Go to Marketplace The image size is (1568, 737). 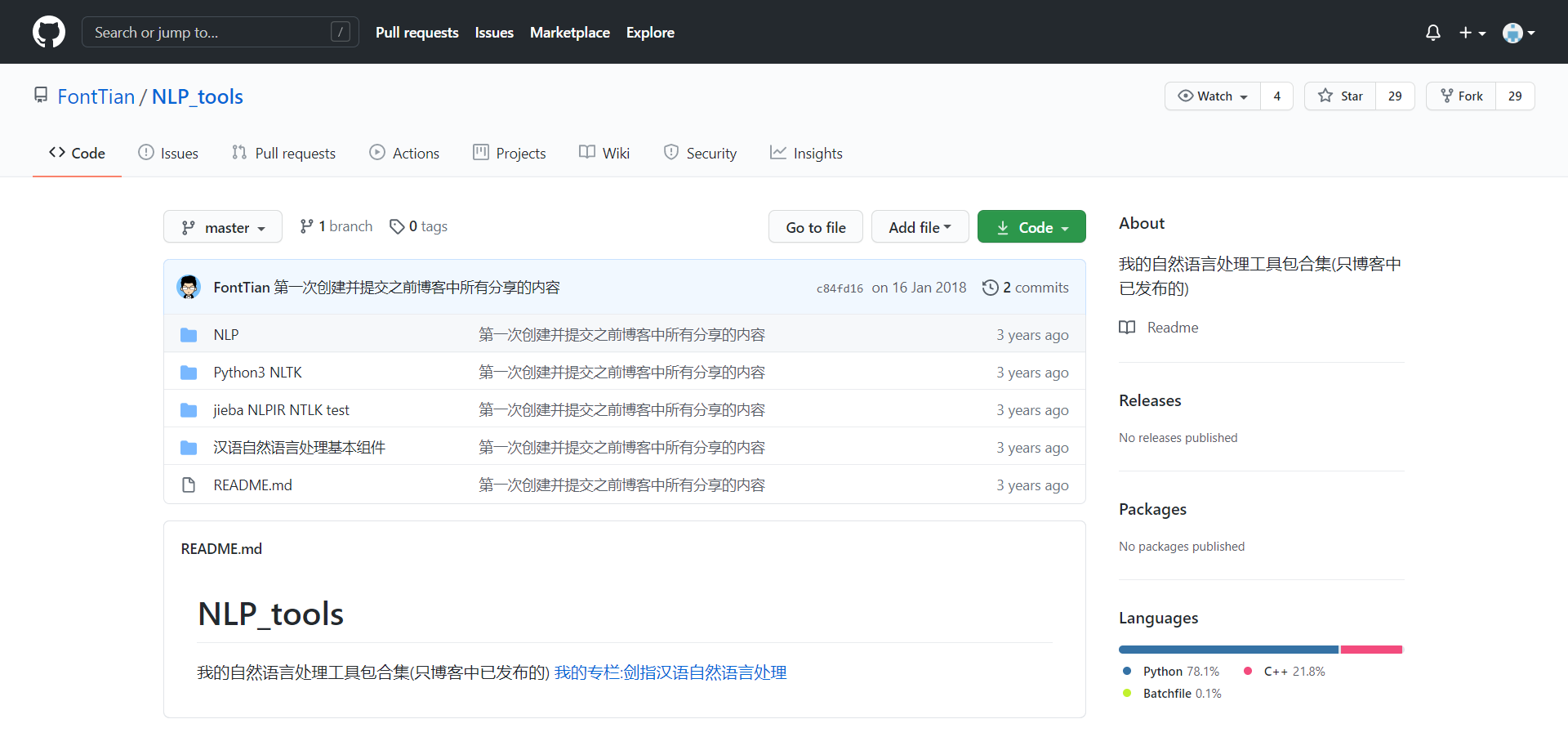tap(569, 33)
